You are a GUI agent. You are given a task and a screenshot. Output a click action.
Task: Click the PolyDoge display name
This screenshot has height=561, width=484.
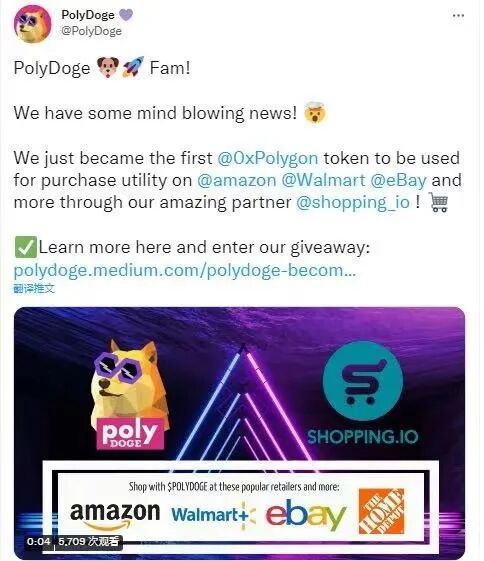[88, 15]
